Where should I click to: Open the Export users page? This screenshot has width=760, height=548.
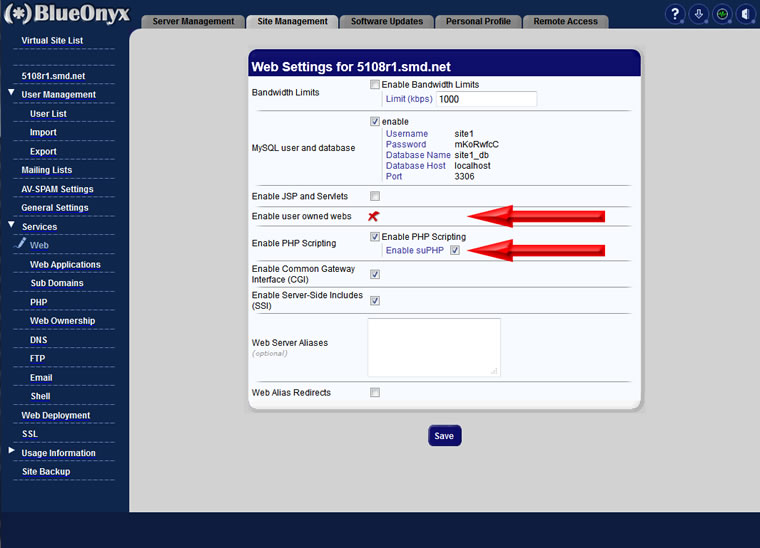click(x=43, y=152)
